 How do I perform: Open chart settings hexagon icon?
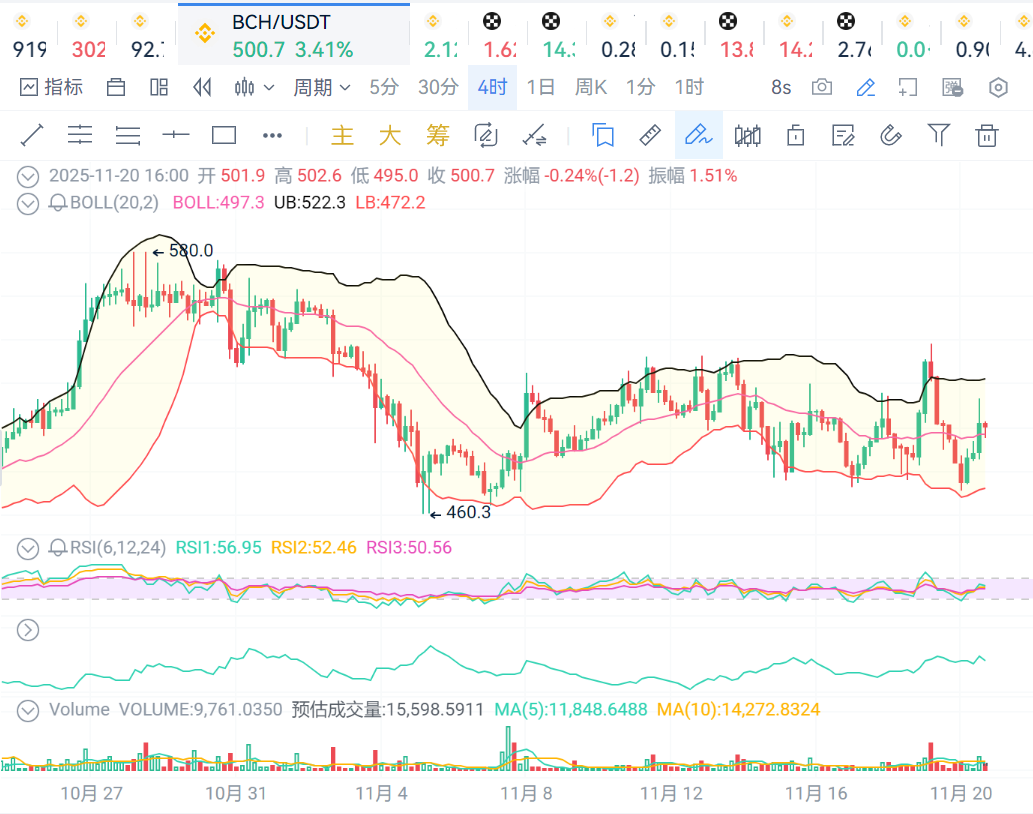point(998,88)
